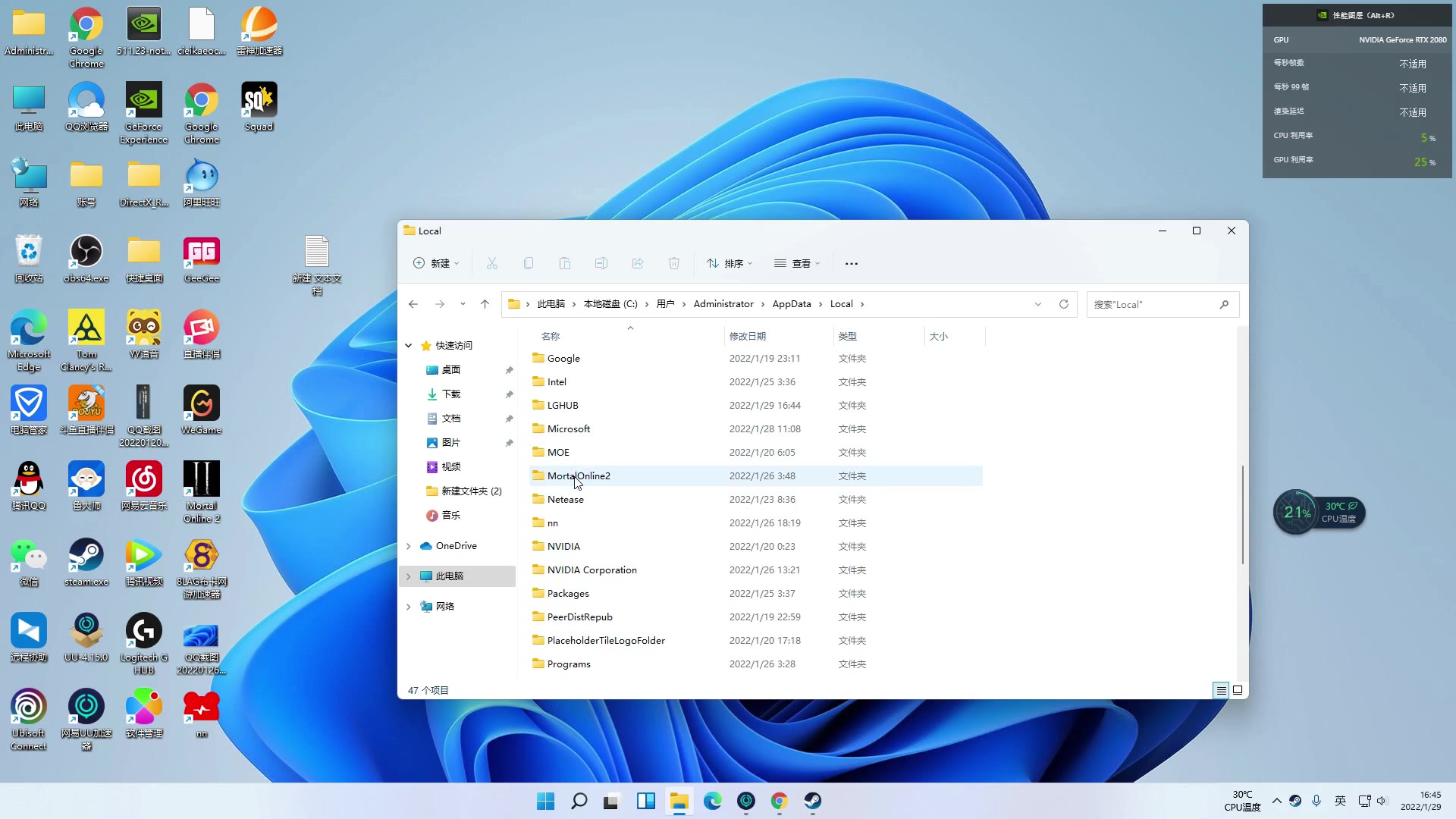Select the WeGame desktop icon
The width and height of the screenshot is (1456, 819).
click(x=202, y=410)
